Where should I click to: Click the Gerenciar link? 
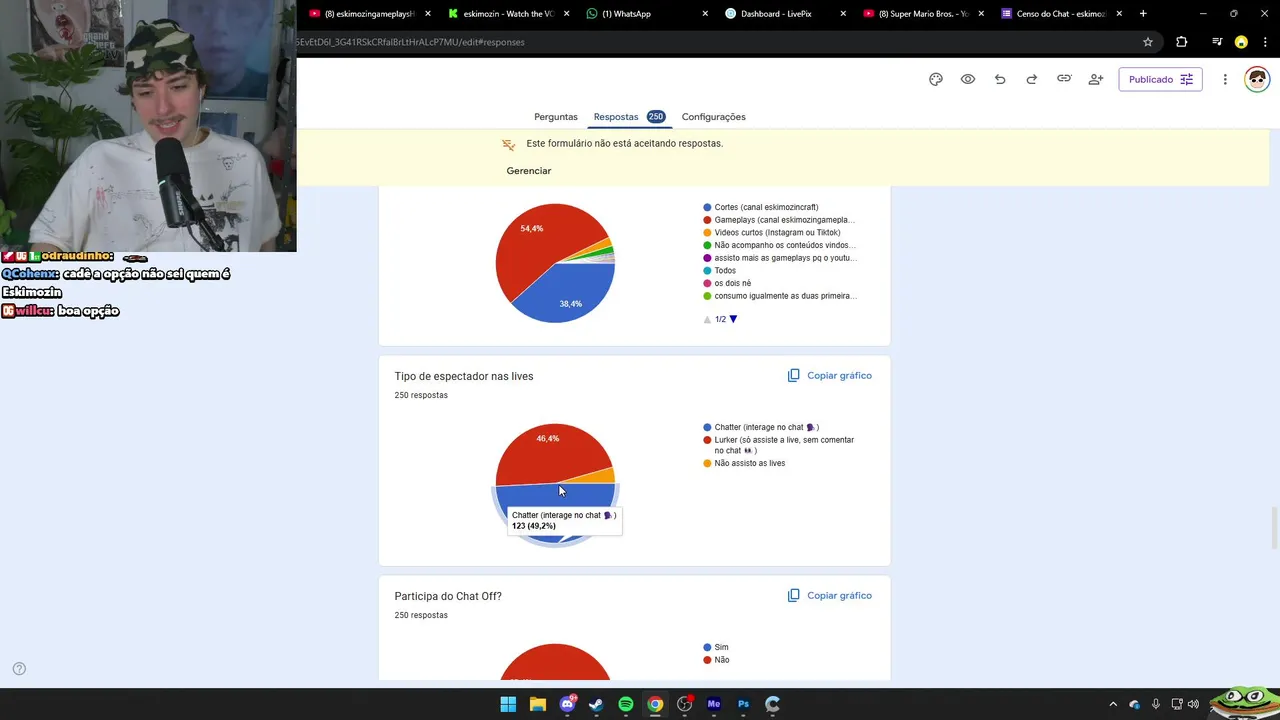coord(529,171)
